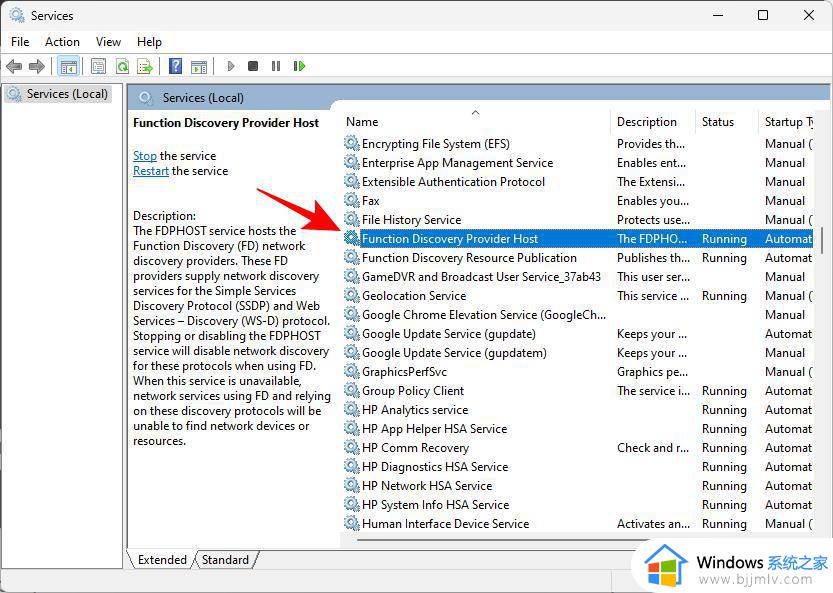
Task: Select Function Discovery Resource Publication row
Action: coord(578,258)
